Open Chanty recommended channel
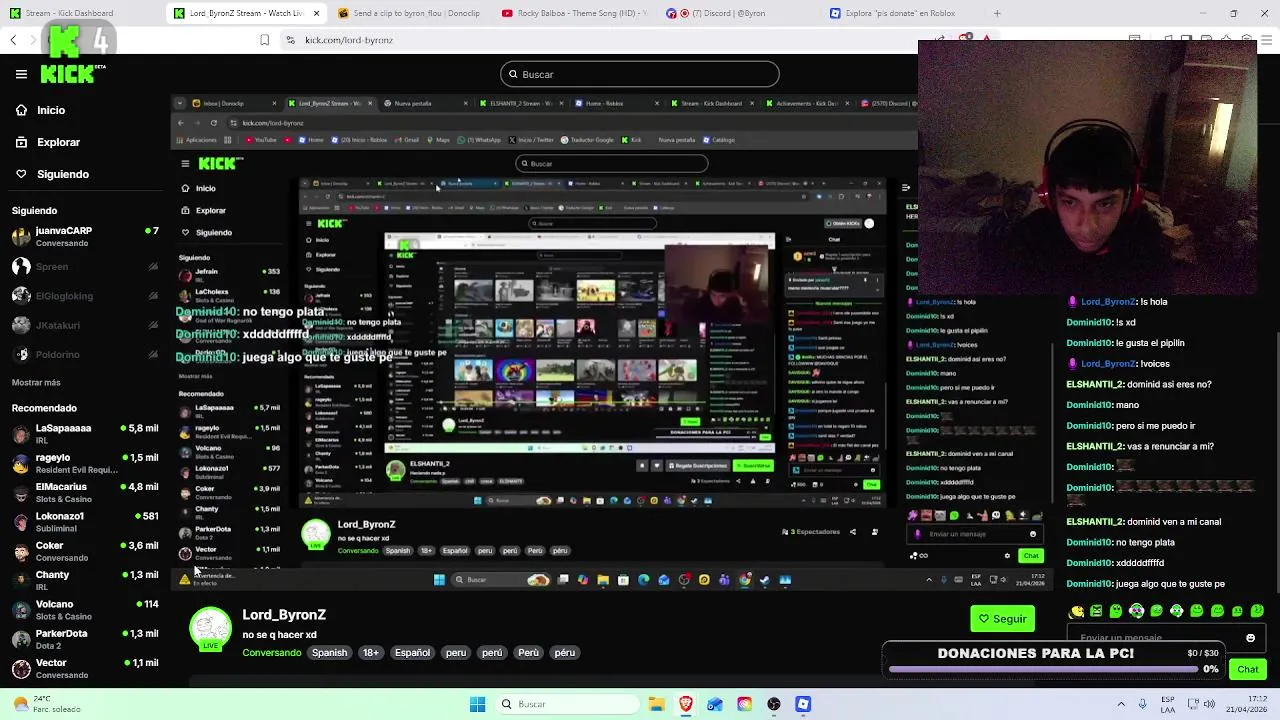Image resolution: width=1280 pixels, height=720 pixels. [x=85, y=580]
